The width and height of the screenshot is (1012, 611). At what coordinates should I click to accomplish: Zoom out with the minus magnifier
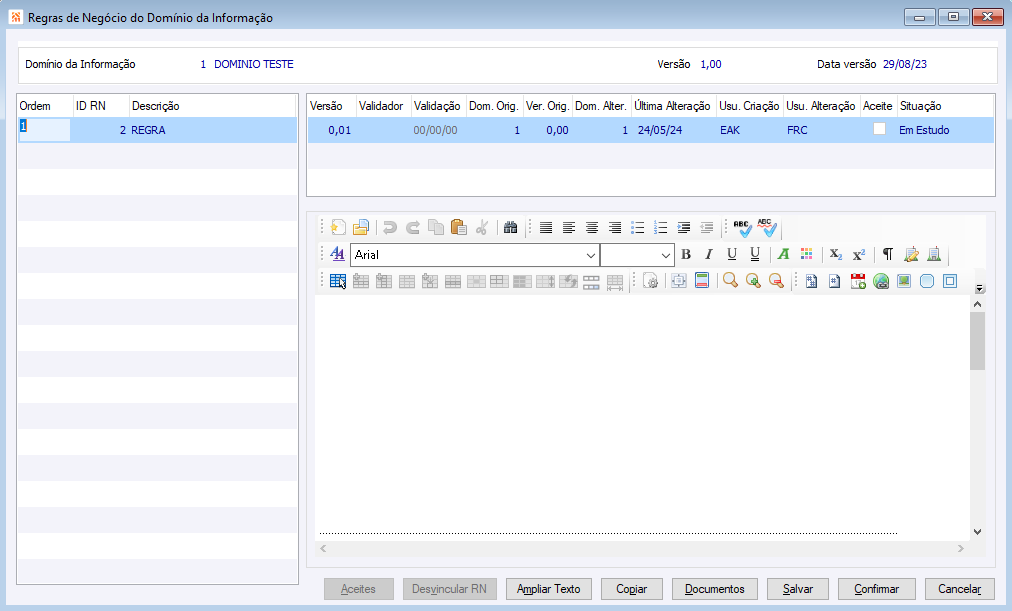point(776,281)
